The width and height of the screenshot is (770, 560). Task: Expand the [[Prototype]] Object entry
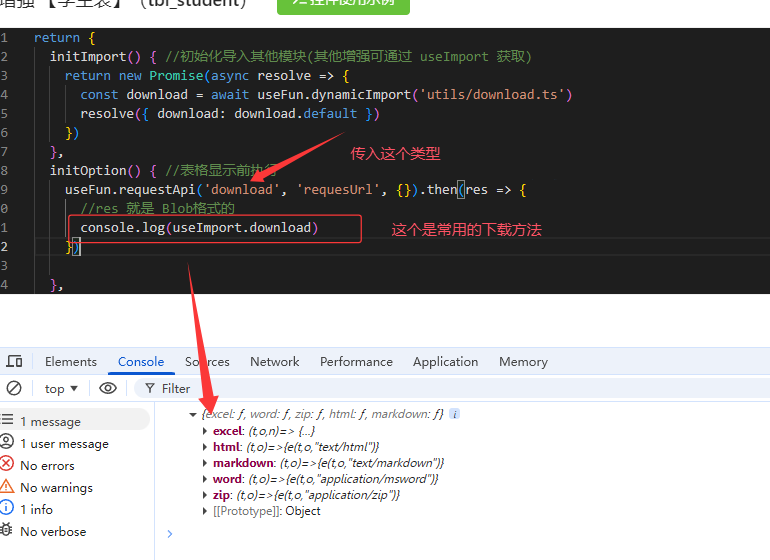pyautogui.click(x=205, y=511)
